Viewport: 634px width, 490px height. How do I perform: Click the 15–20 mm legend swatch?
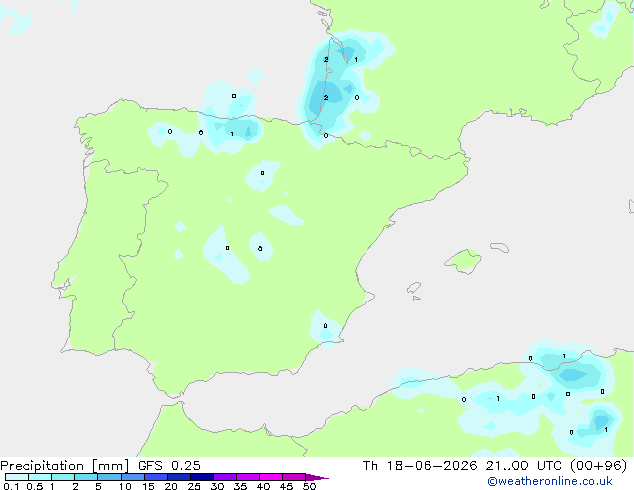[x=156, y=477]
